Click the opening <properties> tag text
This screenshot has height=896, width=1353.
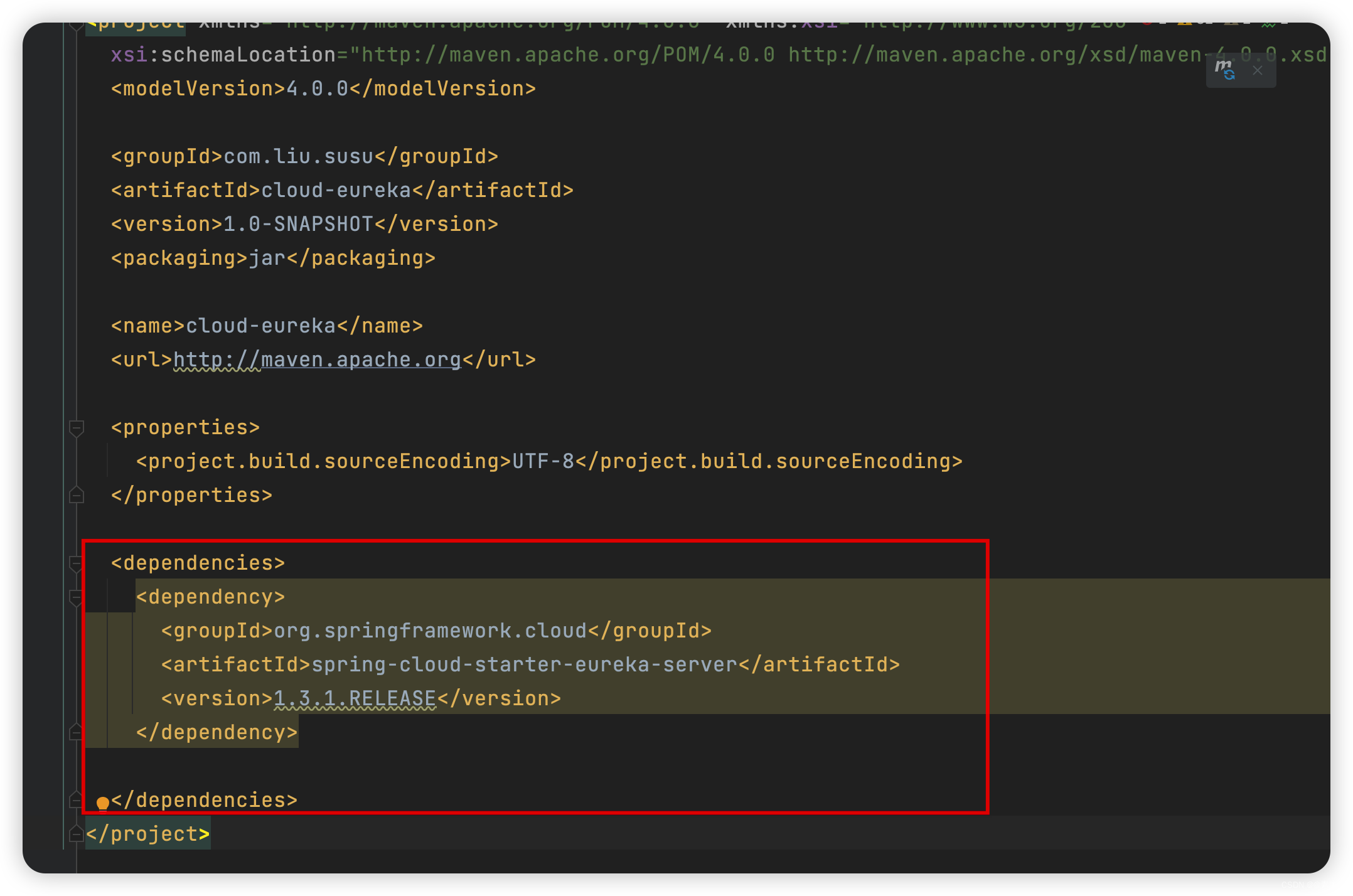(185, 427)
